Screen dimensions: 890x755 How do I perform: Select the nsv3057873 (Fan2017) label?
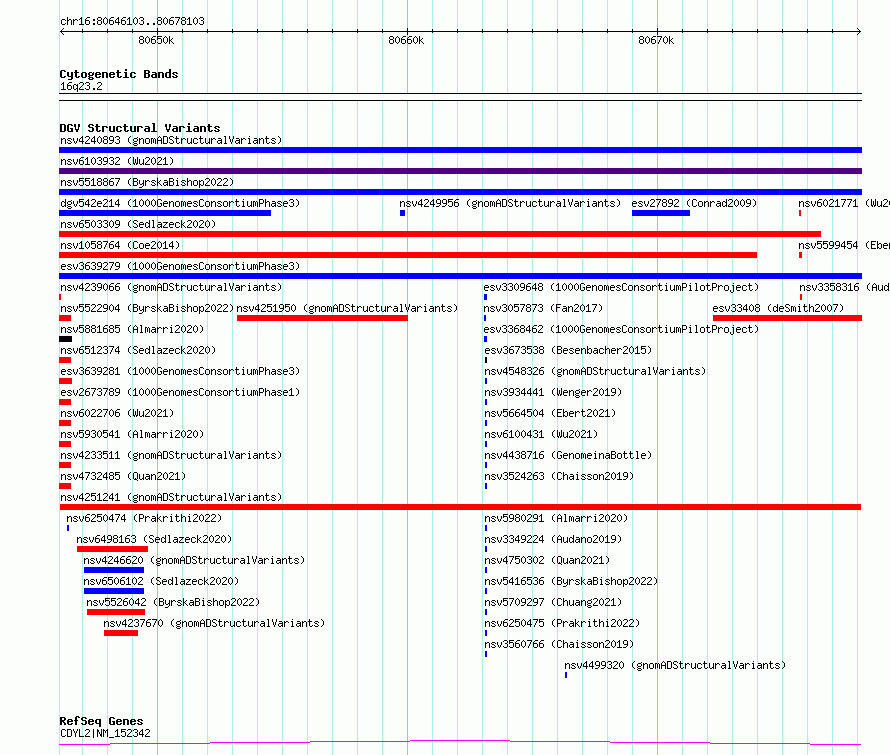point(543,308)
